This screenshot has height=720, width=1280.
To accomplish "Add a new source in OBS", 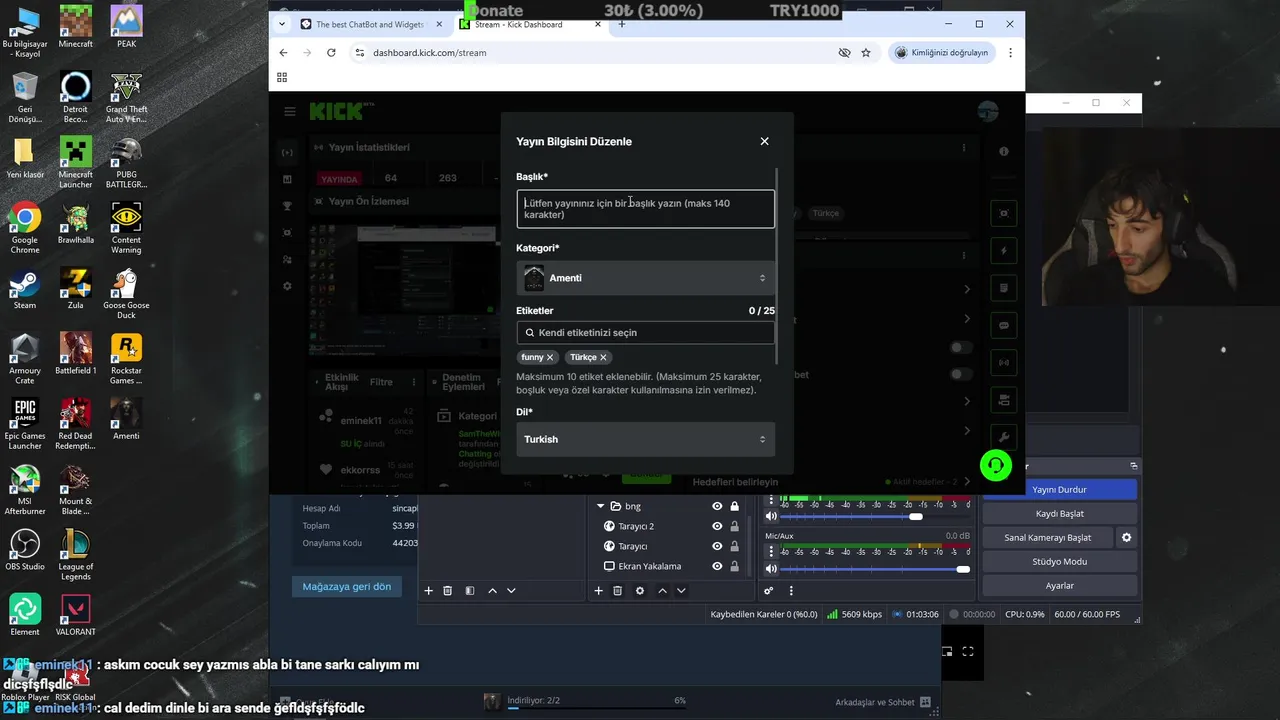I will pos(598,591).
